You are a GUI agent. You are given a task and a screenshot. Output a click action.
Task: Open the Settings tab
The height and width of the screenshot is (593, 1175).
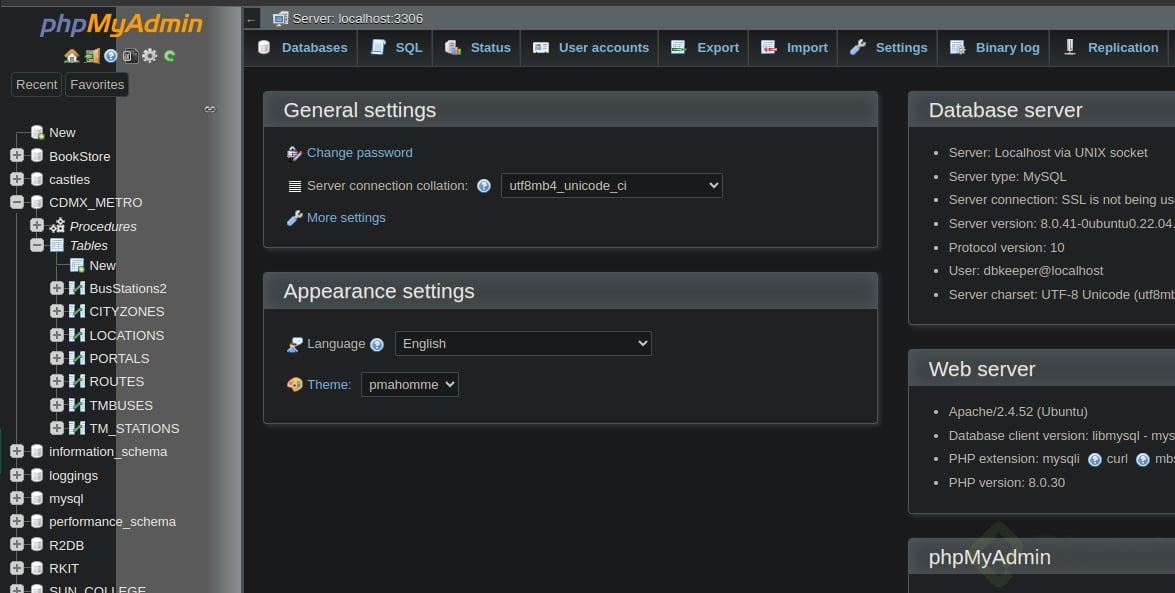(889, 47)
